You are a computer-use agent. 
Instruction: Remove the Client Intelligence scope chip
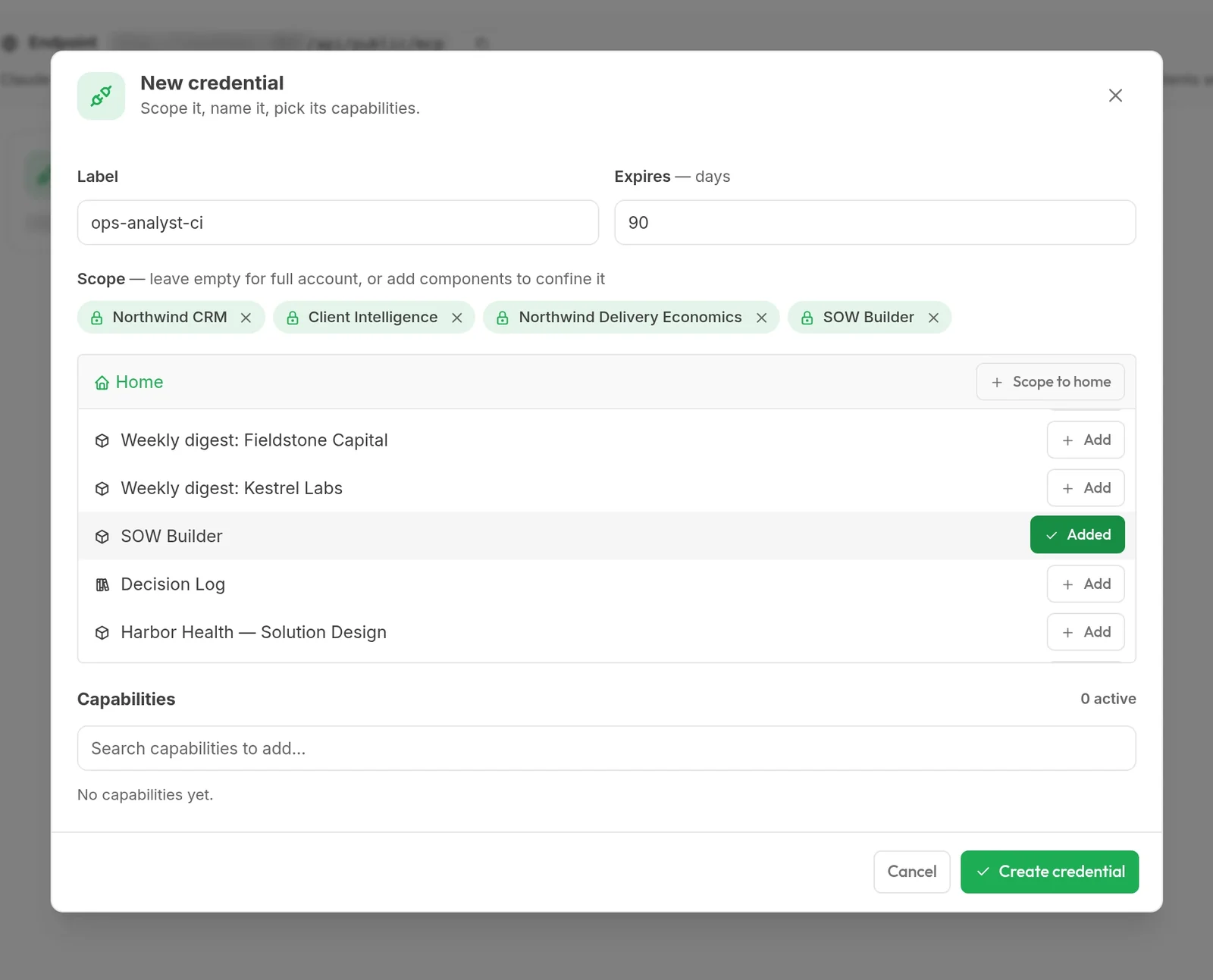coord(457,318)
